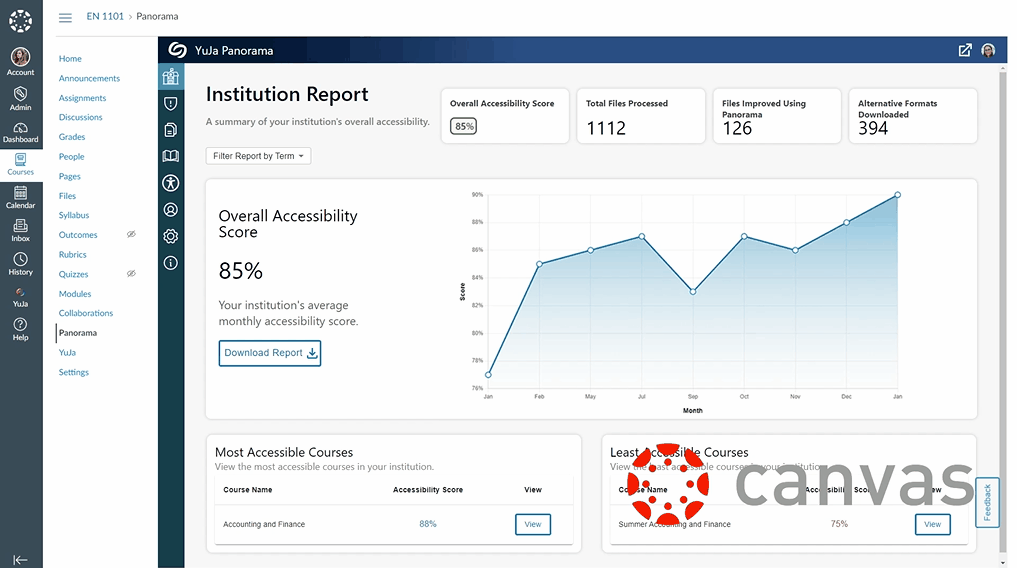Click the Alternative Formats Downloaded value 394
Screen dimensions: 1017x568
873,128
